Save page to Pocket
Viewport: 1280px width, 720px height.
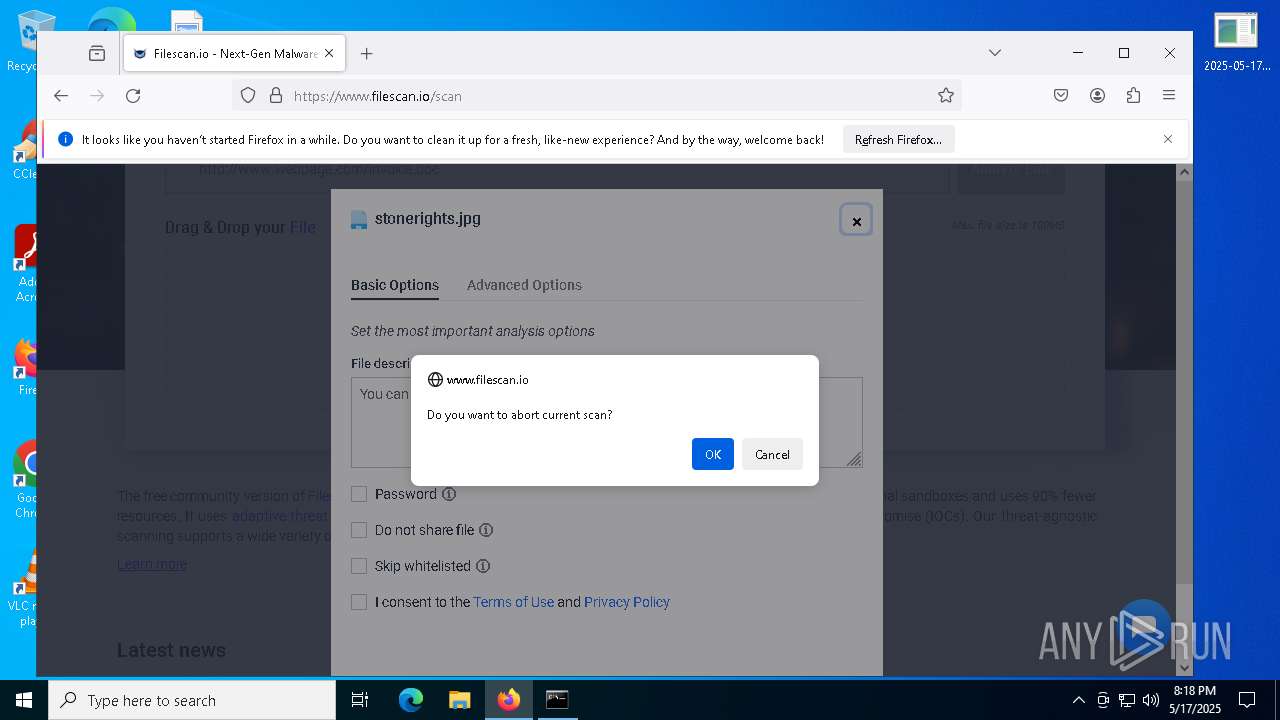pos(1061,96)
